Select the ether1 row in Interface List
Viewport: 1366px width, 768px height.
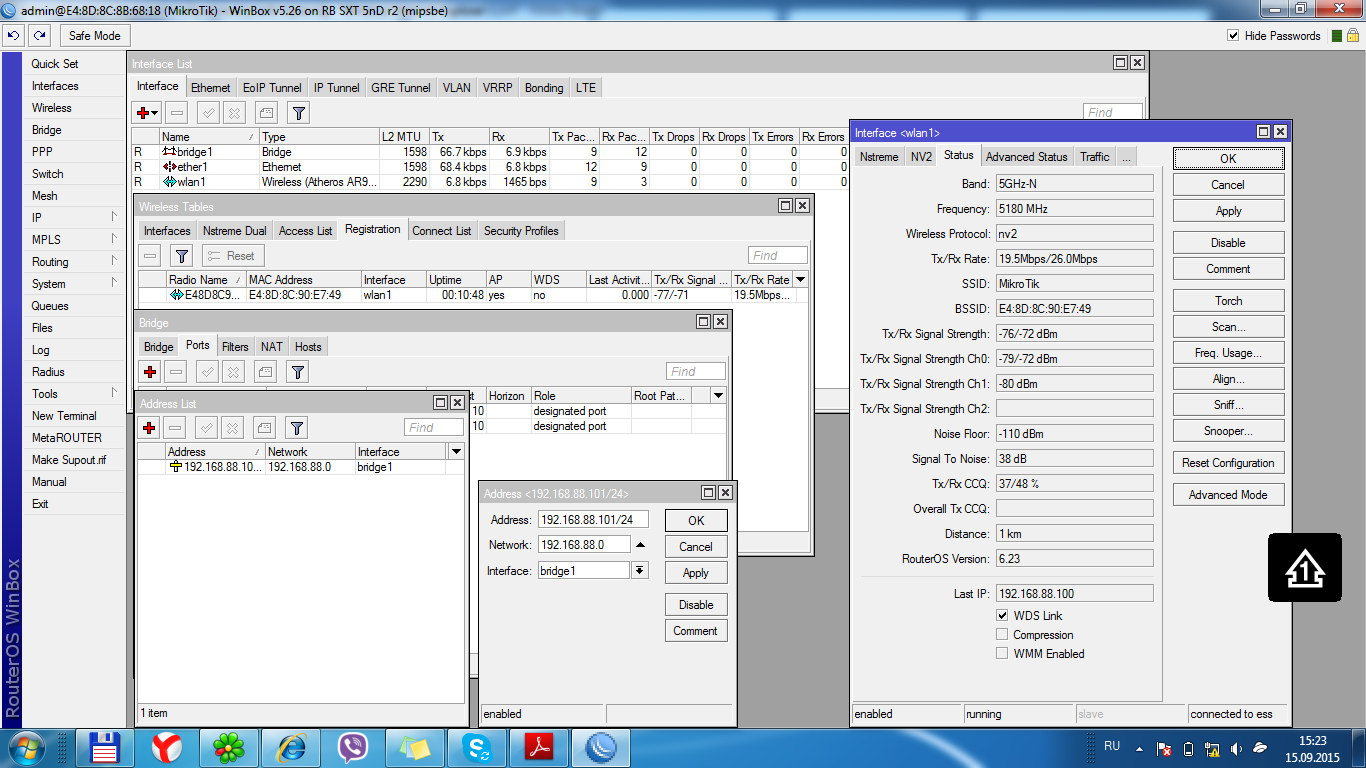point(490,167)
